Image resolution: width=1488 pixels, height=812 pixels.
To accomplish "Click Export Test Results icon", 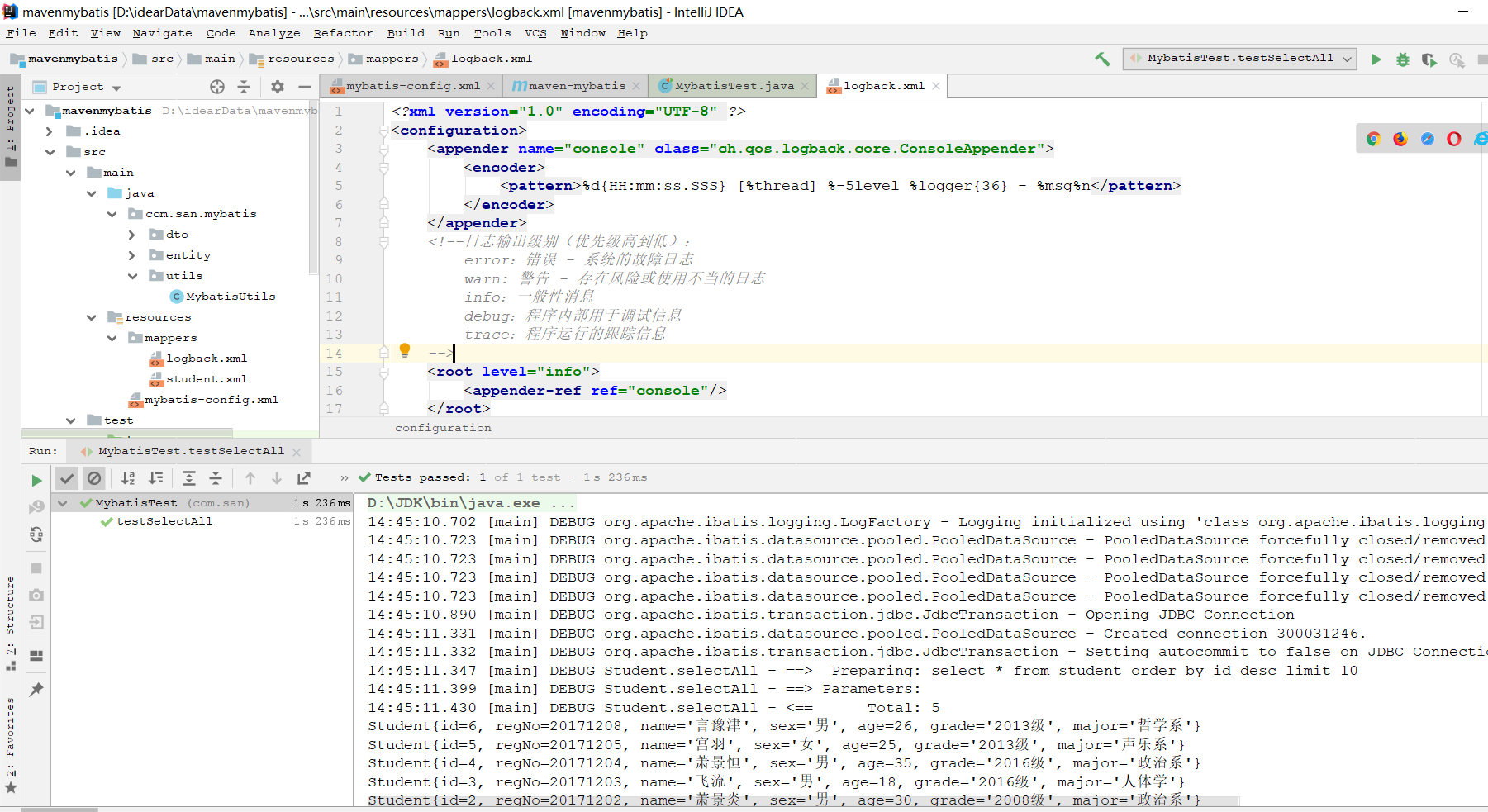I will pyautogui.click(x=304, y=478).
